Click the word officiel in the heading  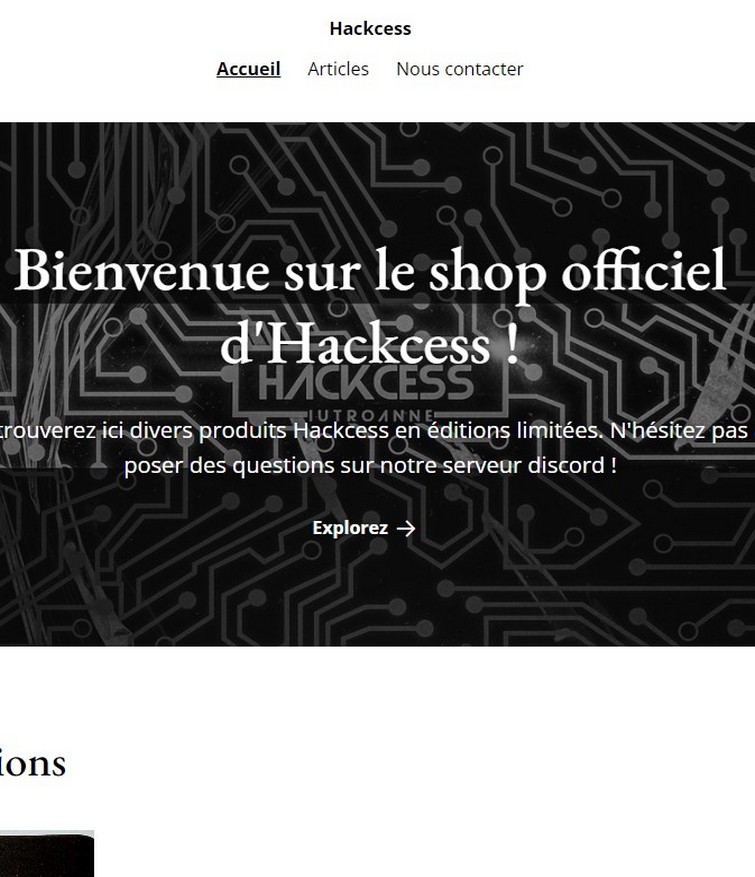644,271
